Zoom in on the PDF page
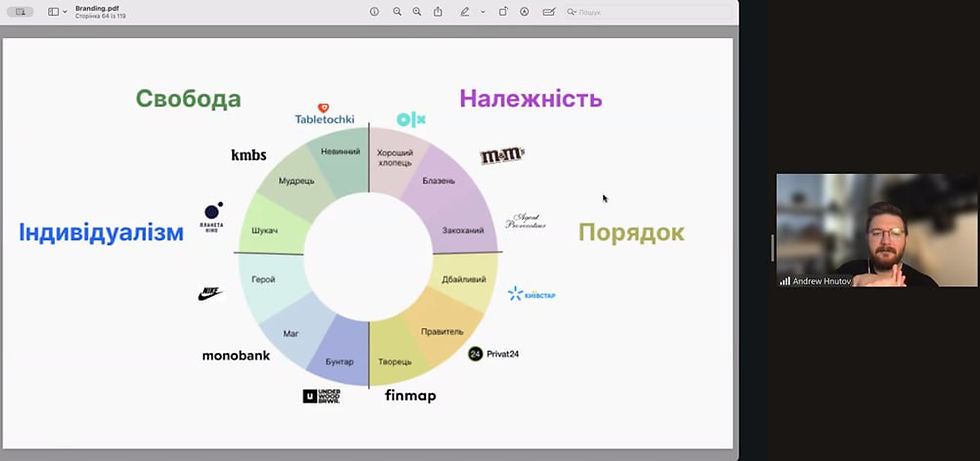980x461 pixels. 417,12
